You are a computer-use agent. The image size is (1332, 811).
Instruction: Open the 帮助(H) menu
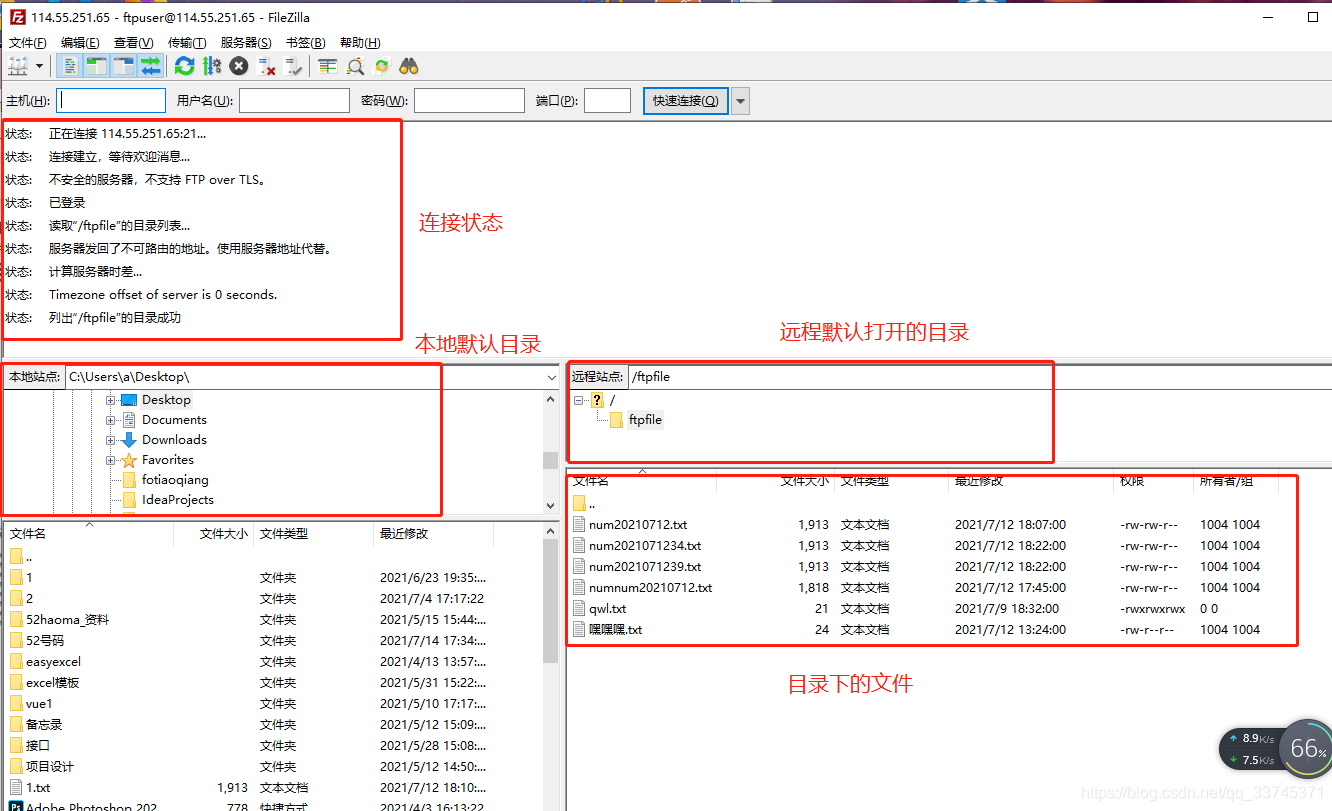[x=360, y=43]
